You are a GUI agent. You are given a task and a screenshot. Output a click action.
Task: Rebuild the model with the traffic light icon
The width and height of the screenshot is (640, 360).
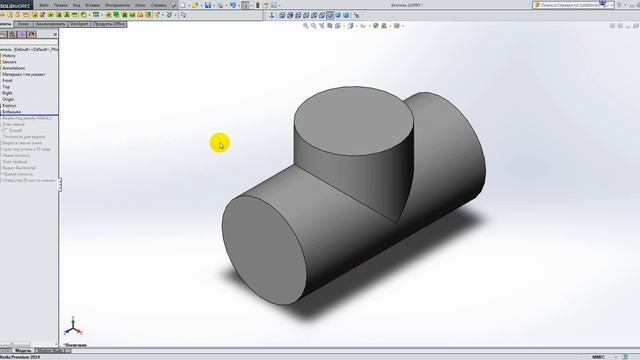tap(258, 5)
